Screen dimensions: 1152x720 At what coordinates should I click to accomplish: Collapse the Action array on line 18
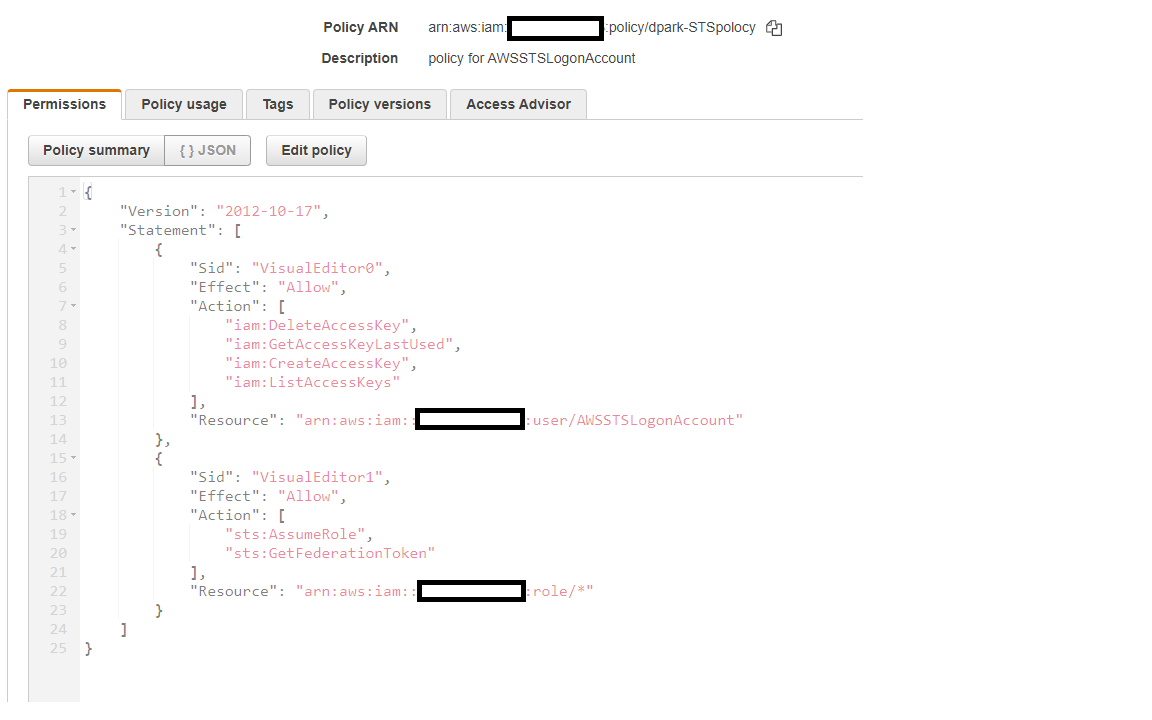(71, 514)
